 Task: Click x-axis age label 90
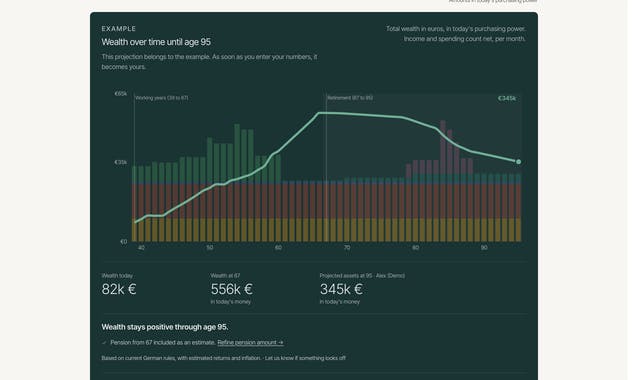pos(484,248)
